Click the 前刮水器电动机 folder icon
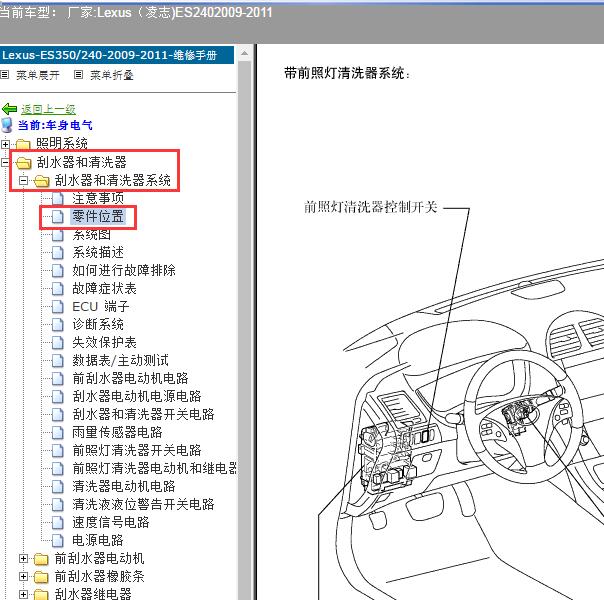Screen dimensions: 604x600 click(x=41, y=558)
